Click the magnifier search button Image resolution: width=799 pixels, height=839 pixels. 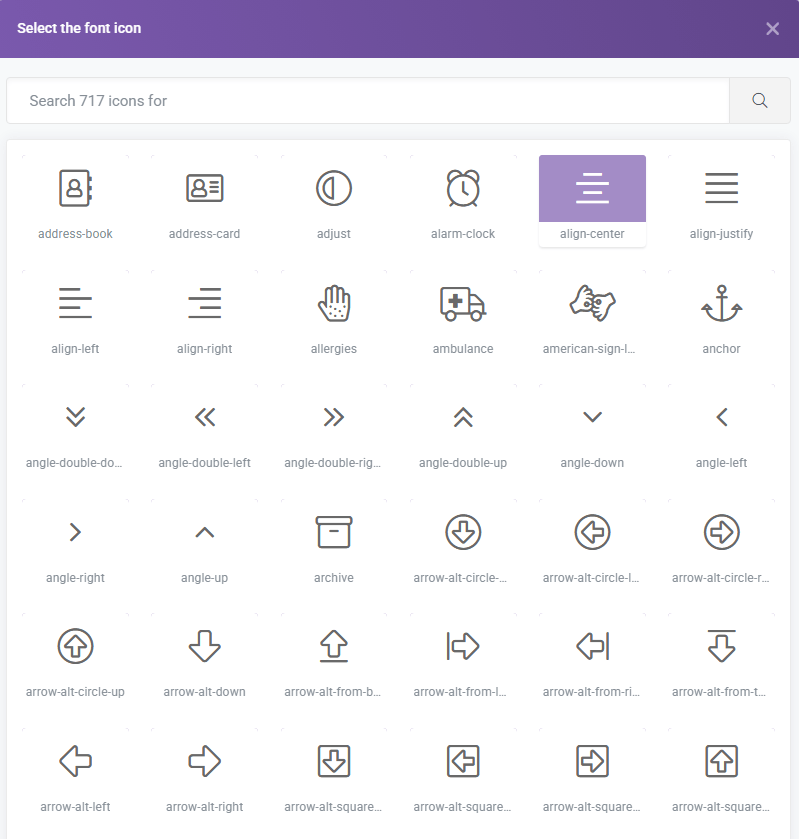(760, 101)
